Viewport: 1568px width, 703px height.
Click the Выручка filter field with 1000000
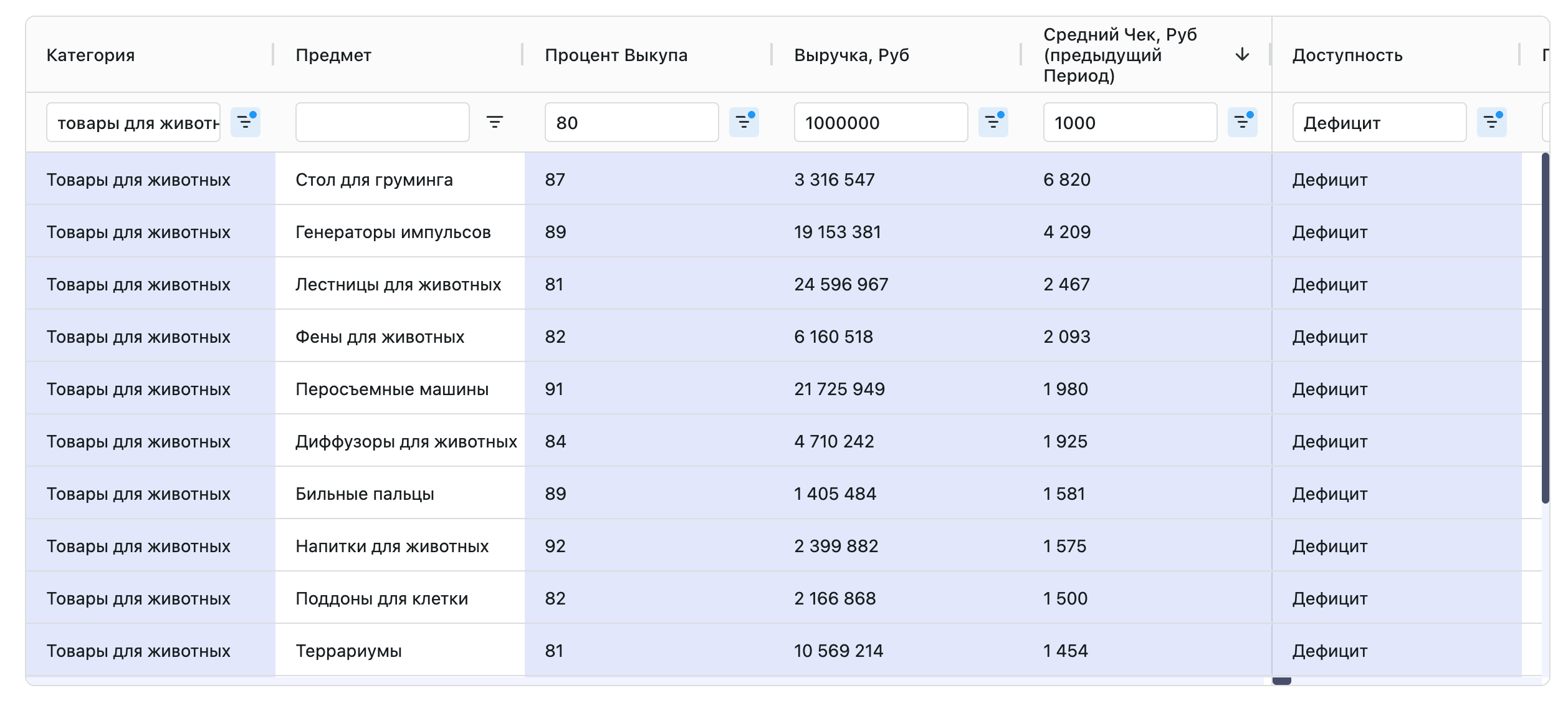click(881, 122)
